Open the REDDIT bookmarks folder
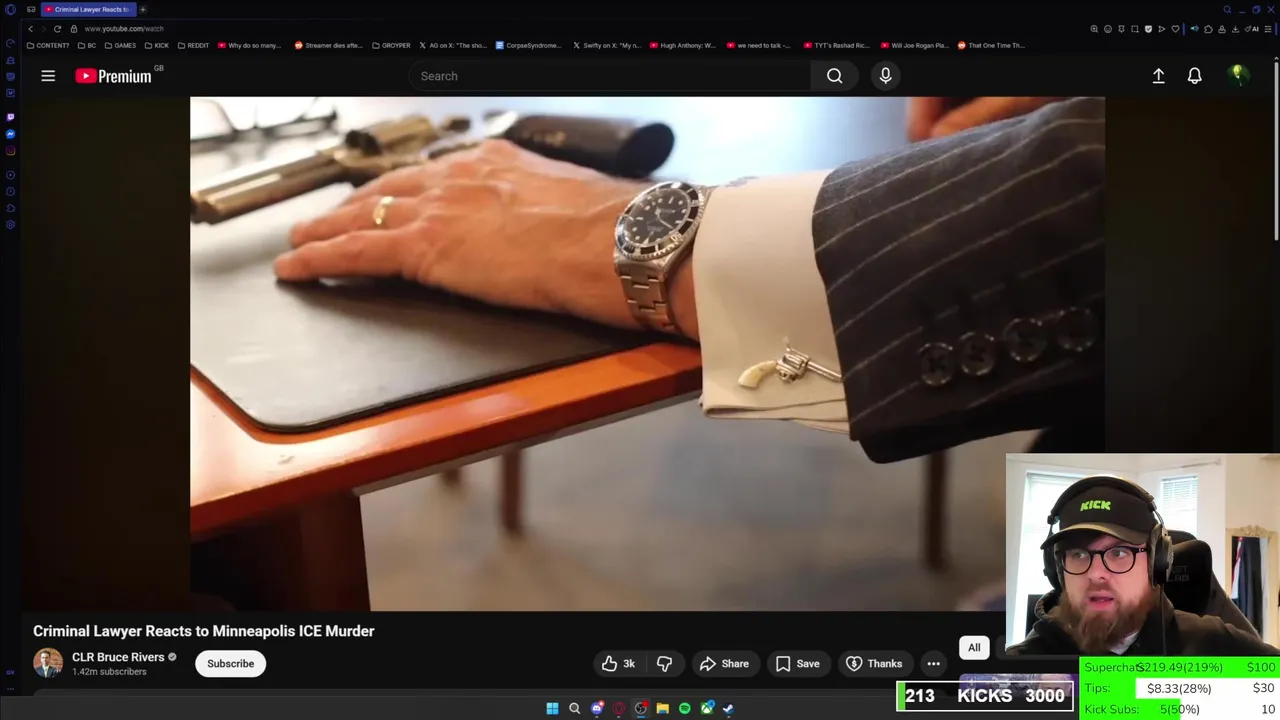The image size is (1280, 720). [193, 45]
